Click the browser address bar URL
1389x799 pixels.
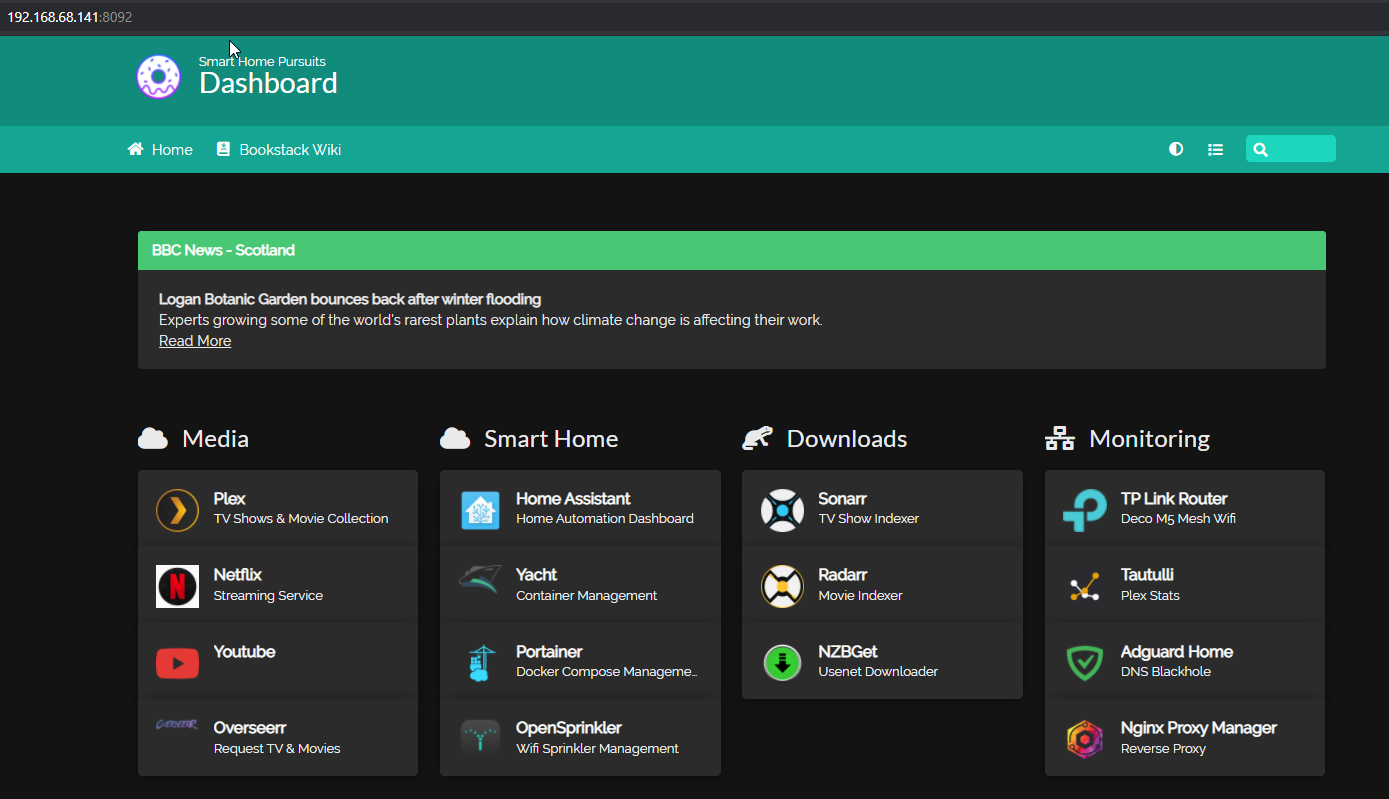click(x=70, y=17)
